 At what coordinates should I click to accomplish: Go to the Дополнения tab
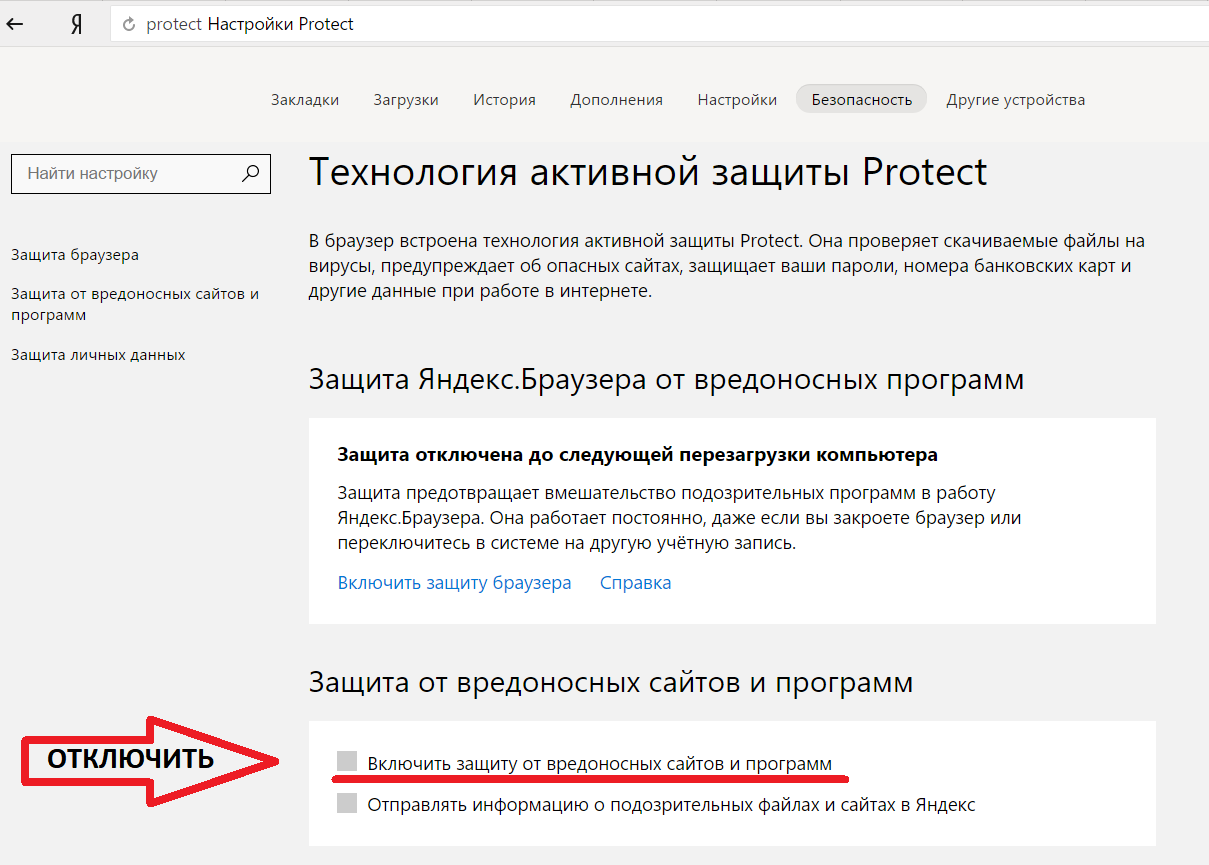[x=616, y=99]
